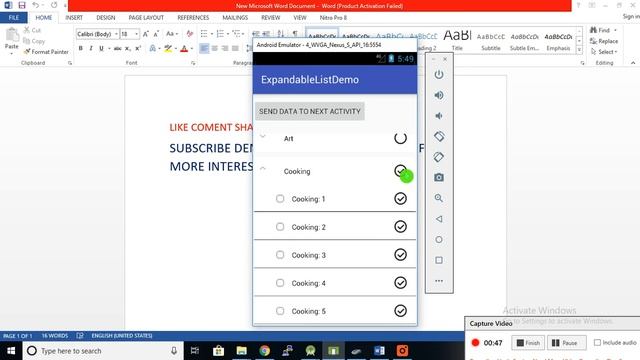Open the Windows Start menu
The height and width of the screenshot is (360, 640).
pos(11,351)
